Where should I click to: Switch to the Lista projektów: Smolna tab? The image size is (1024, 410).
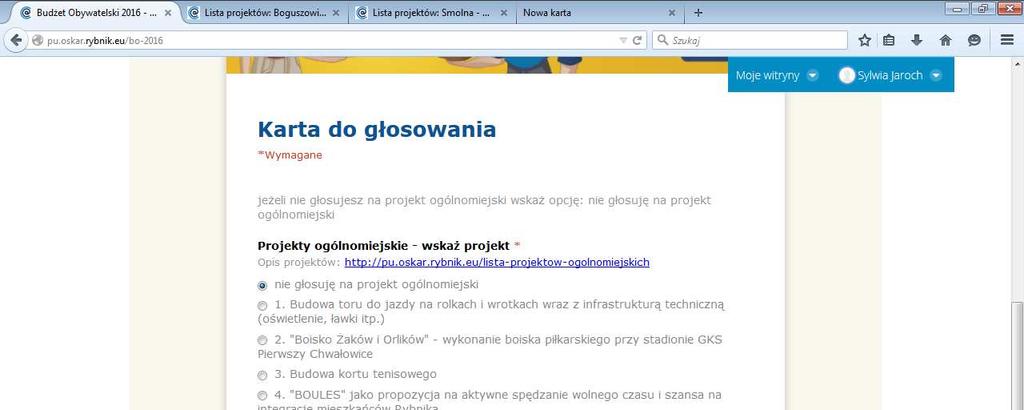point(432,12)
